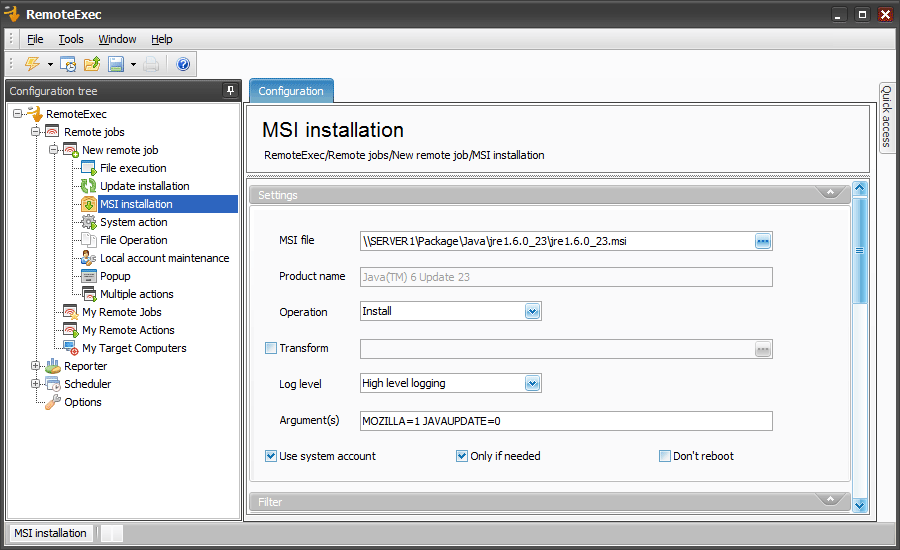Collapse the RemoteExec root node

[x=18, y=114]
